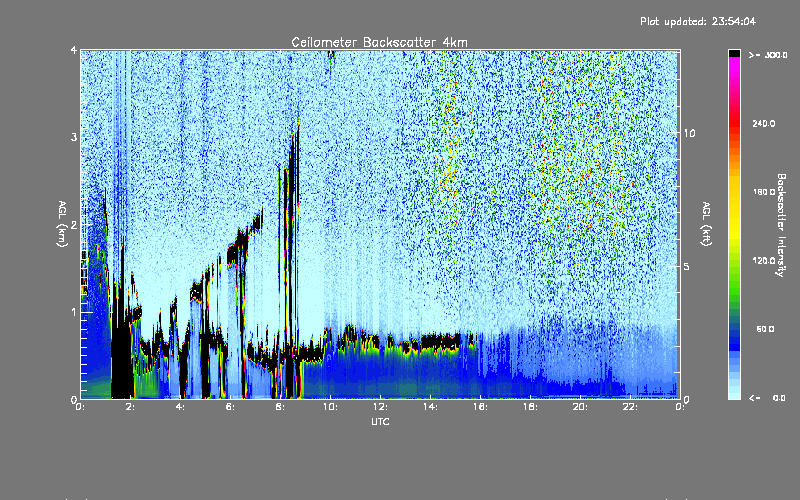Viewport: 800px width, 500px height.
Task: Click the 'Backscatter Intensity' colorbar label
Action: [x=781, y=225]
